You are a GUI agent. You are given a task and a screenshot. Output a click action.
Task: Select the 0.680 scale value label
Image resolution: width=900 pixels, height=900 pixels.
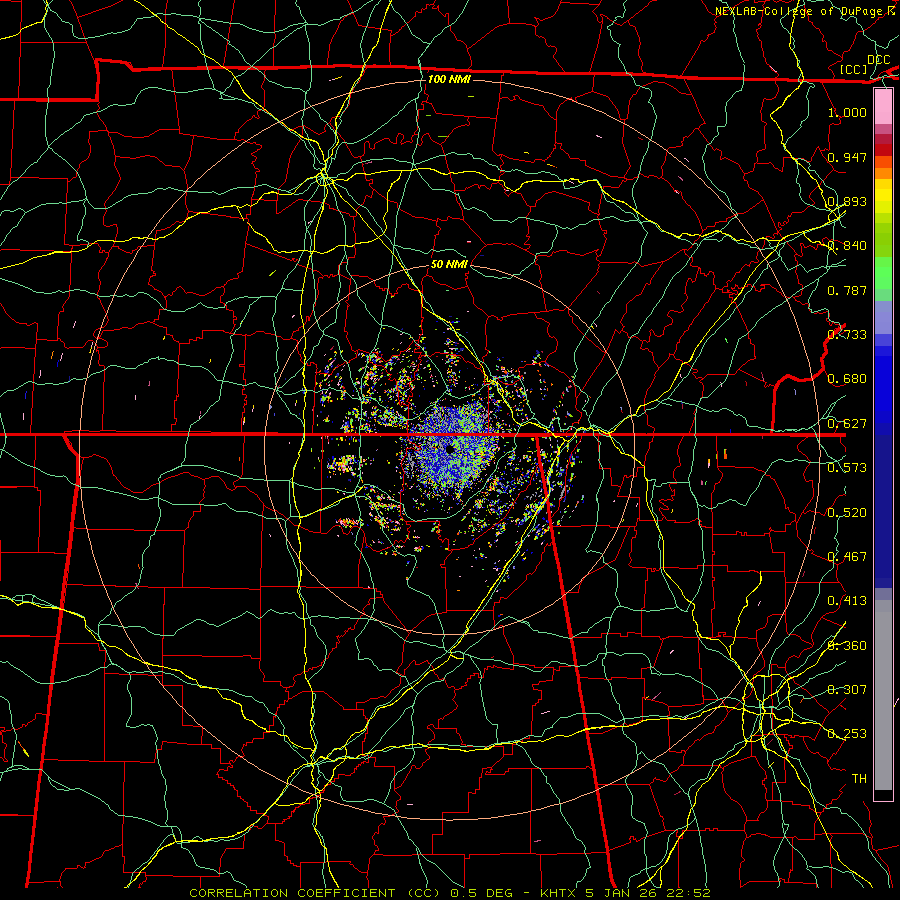[x=847, y=379]
